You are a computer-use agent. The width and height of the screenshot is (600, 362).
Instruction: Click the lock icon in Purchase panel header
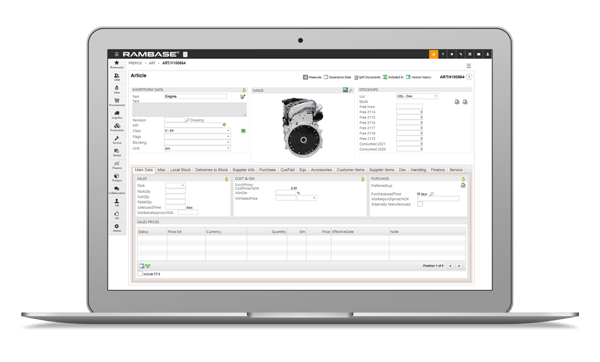pyautogui.click(x=463, y=179)
